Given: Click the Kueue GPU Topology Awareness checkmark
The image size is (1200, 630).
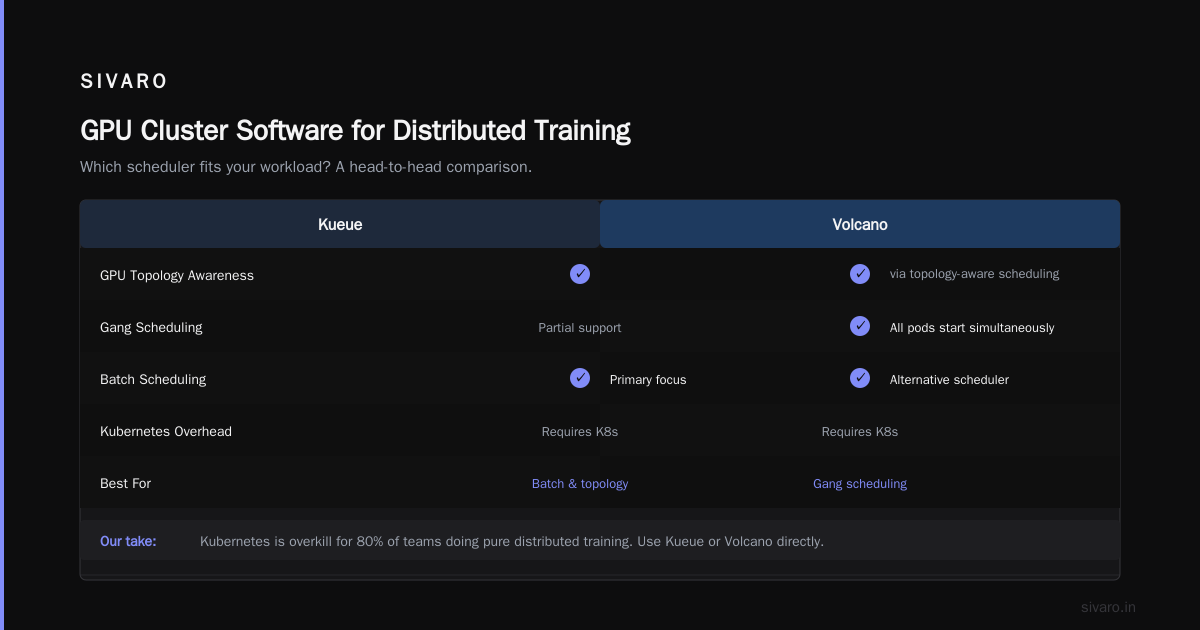Looking at the screenshot, I should coord(580,274).
